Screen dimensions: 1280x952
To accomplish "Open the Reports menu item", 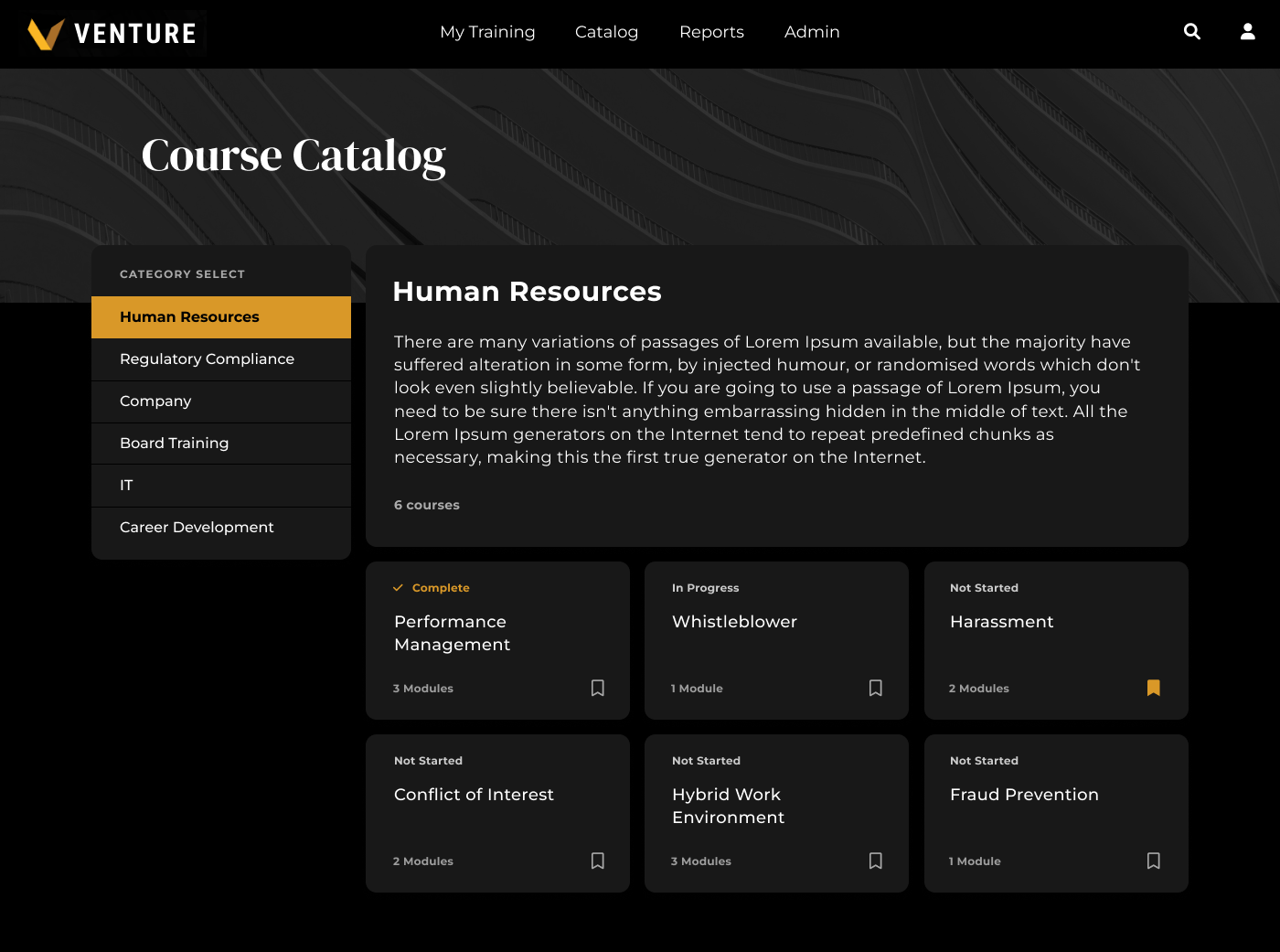I will click(711, 32).
